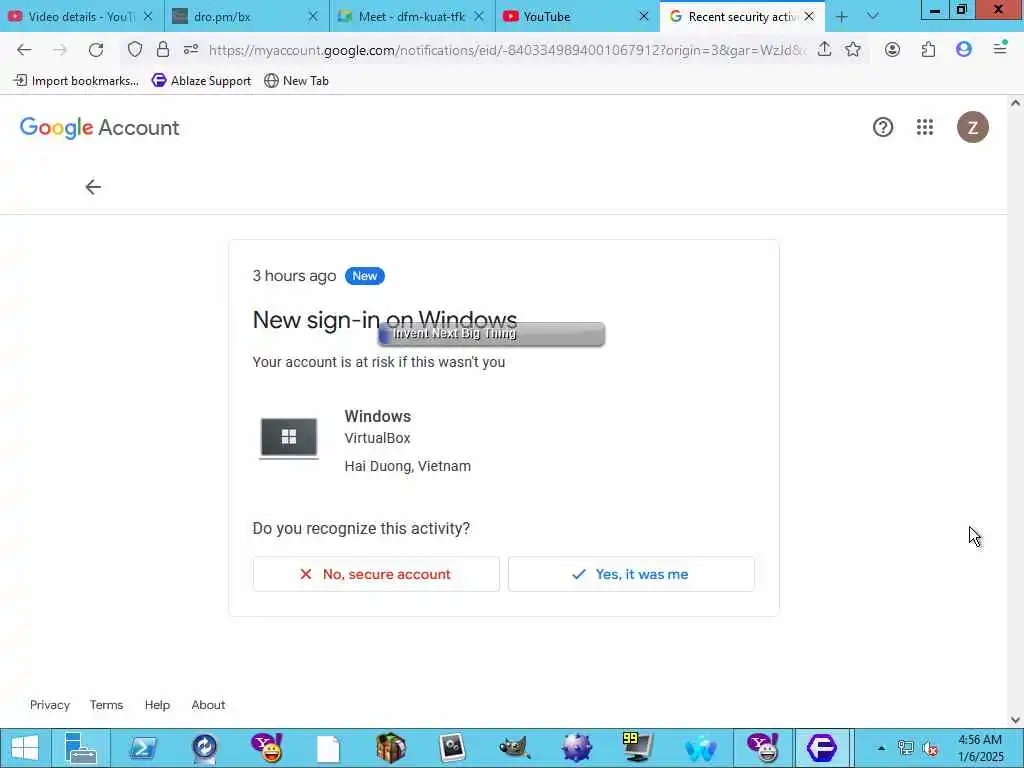Click the New badge label
The image size is (1024, 768).
364,276
